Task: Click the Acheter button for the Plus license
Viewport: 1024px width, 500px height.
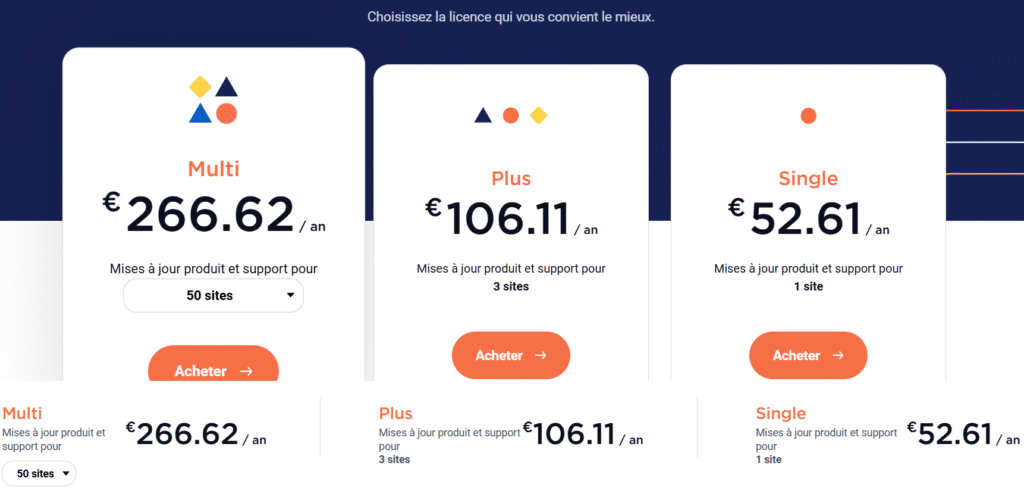Action: (x=510, y=355)
